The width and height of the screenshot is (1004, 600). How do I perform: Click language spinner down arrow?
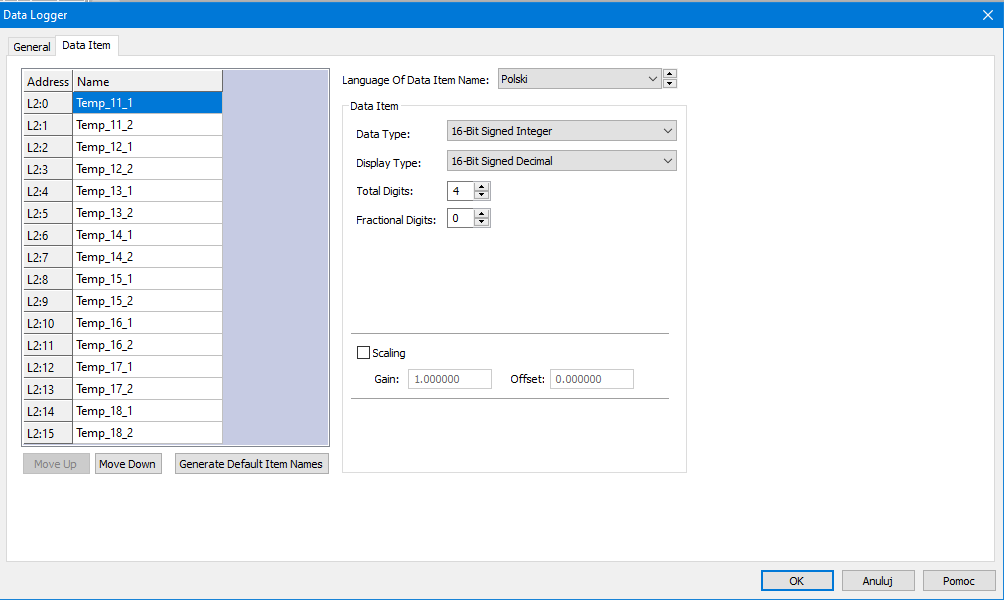click(x=670, y=84)
